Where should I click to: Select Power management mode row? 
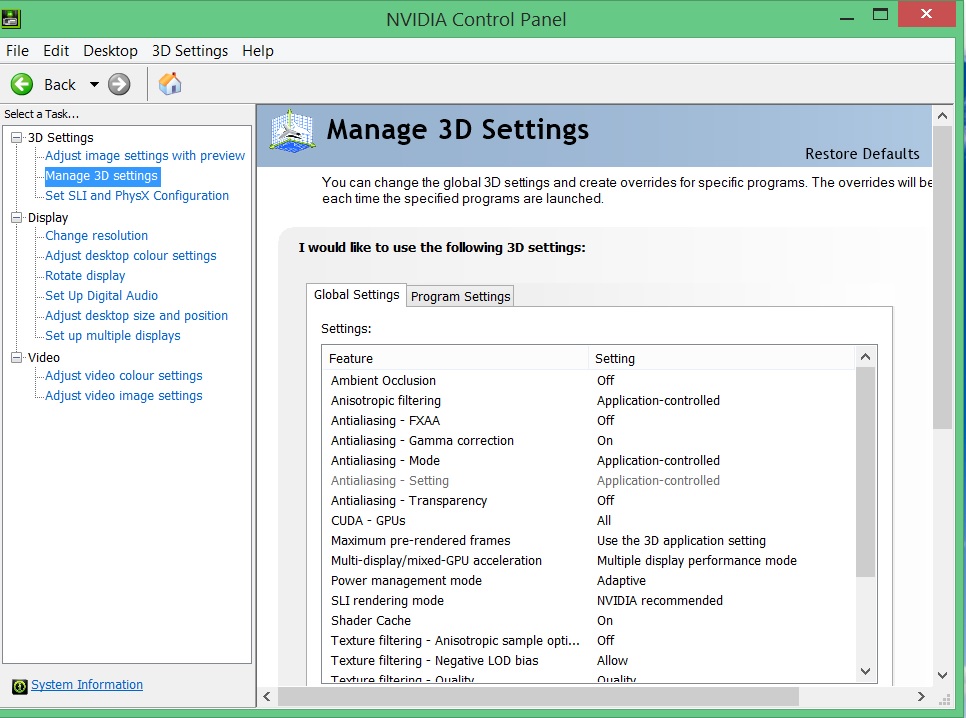[x=588, y=581]
